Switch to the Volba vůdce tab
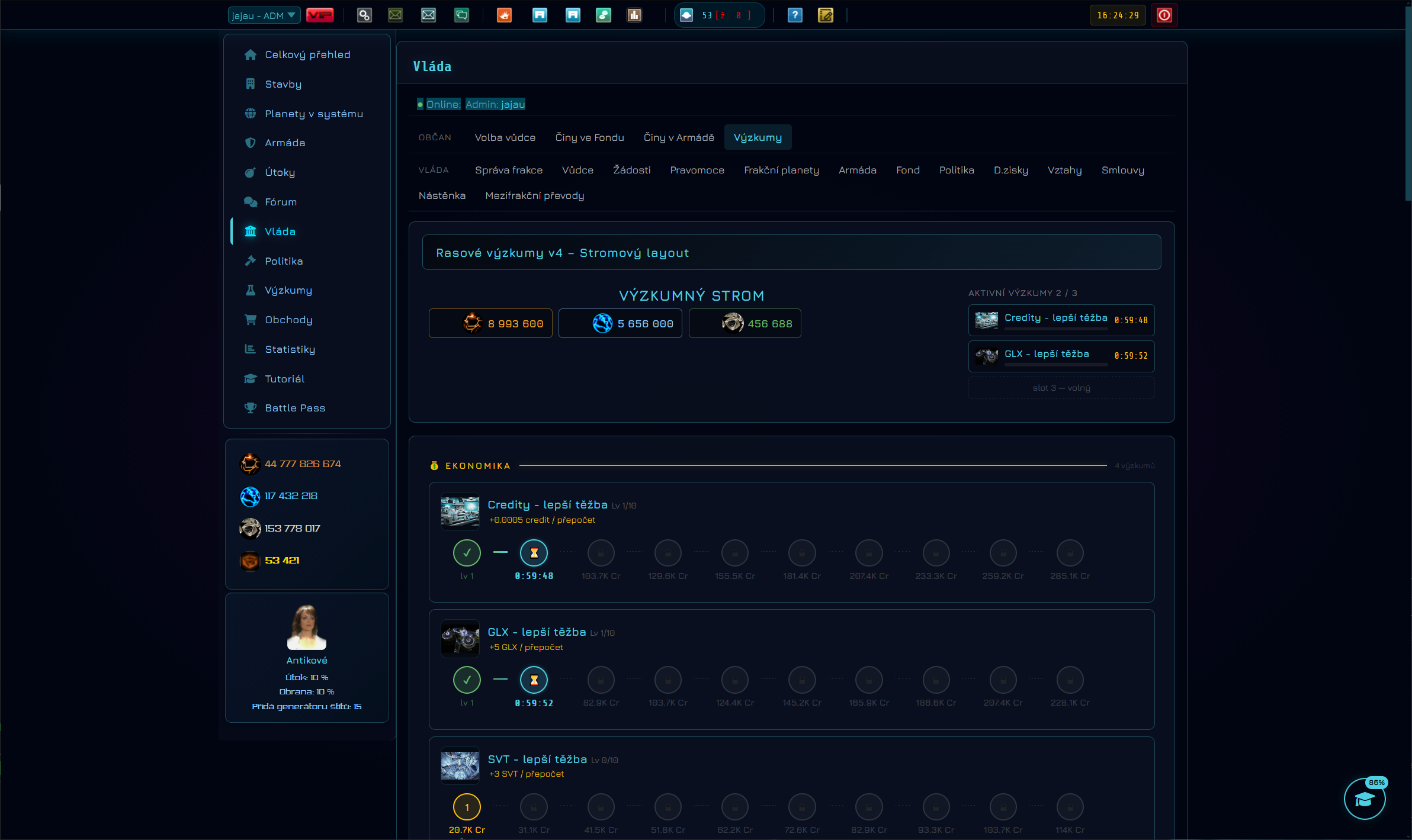 (505, 137)
